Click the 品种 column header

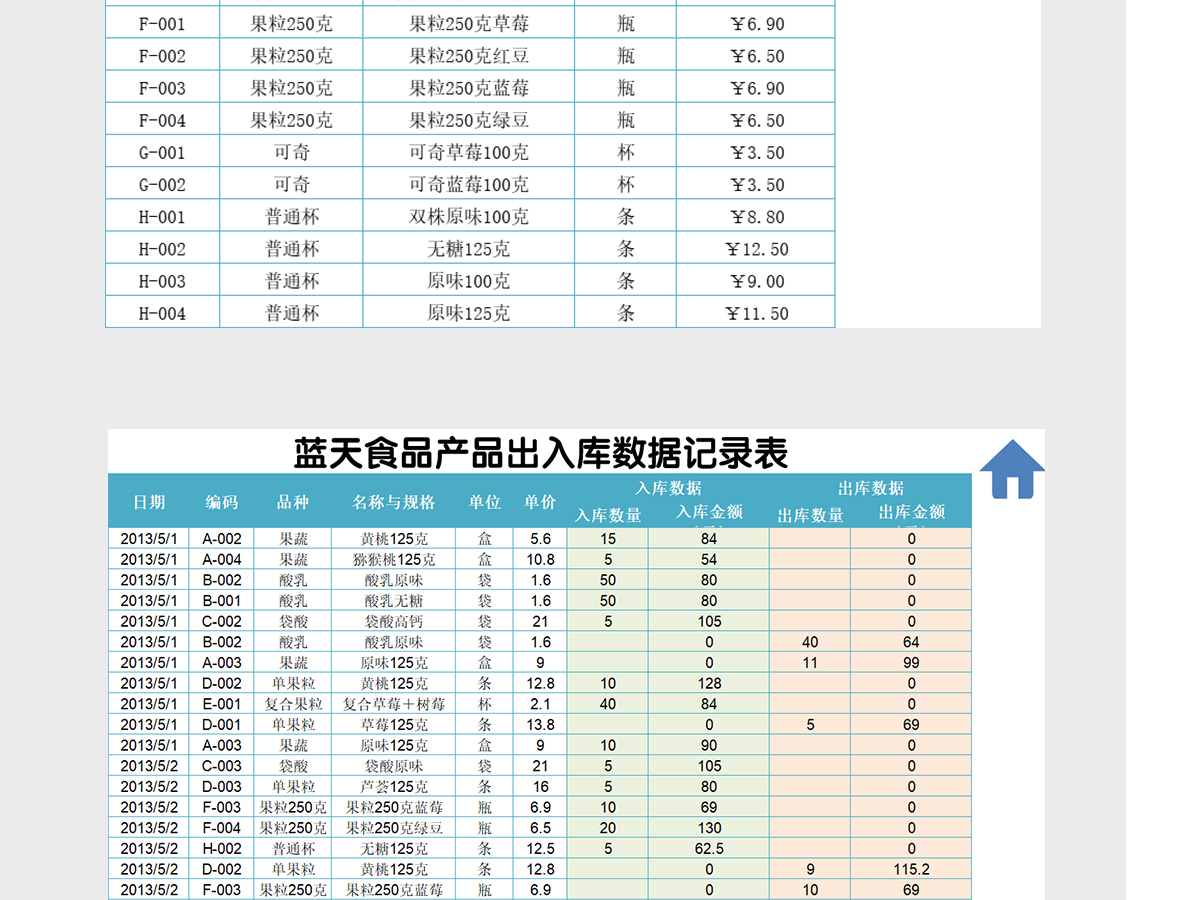pos(293,502)
